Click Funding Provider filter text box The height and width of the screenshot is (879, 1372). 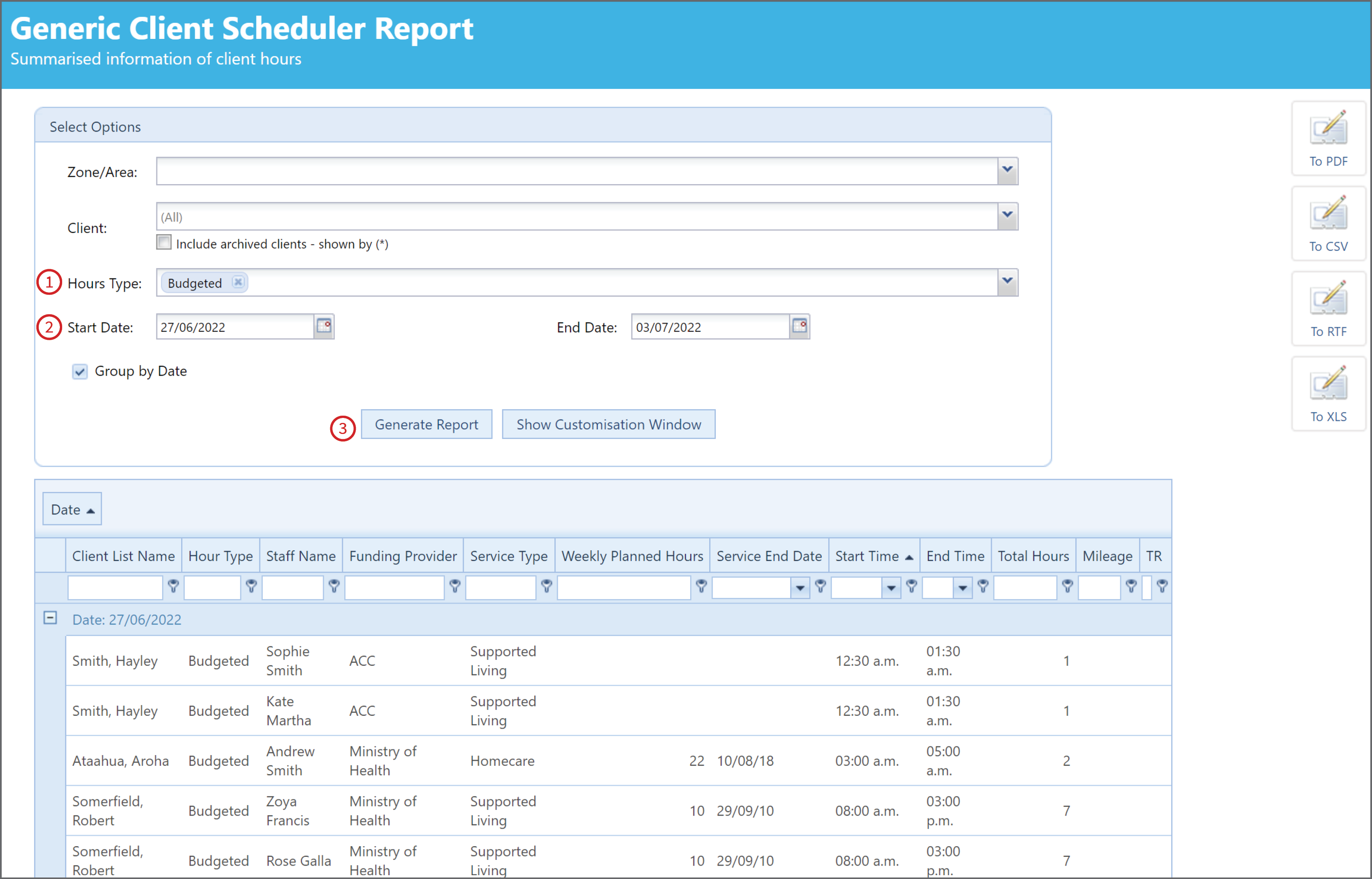point(394,587)
